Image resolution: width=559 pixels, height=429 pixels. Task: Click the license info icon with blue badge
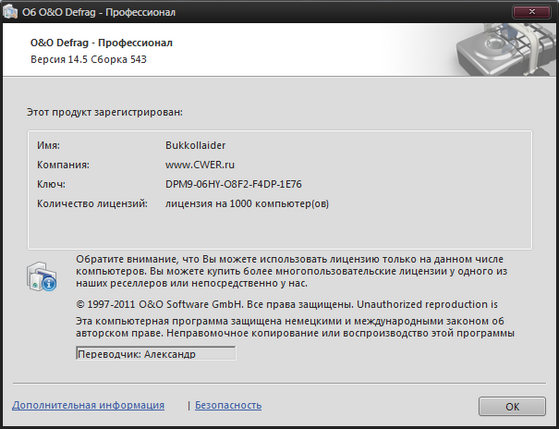42,277
